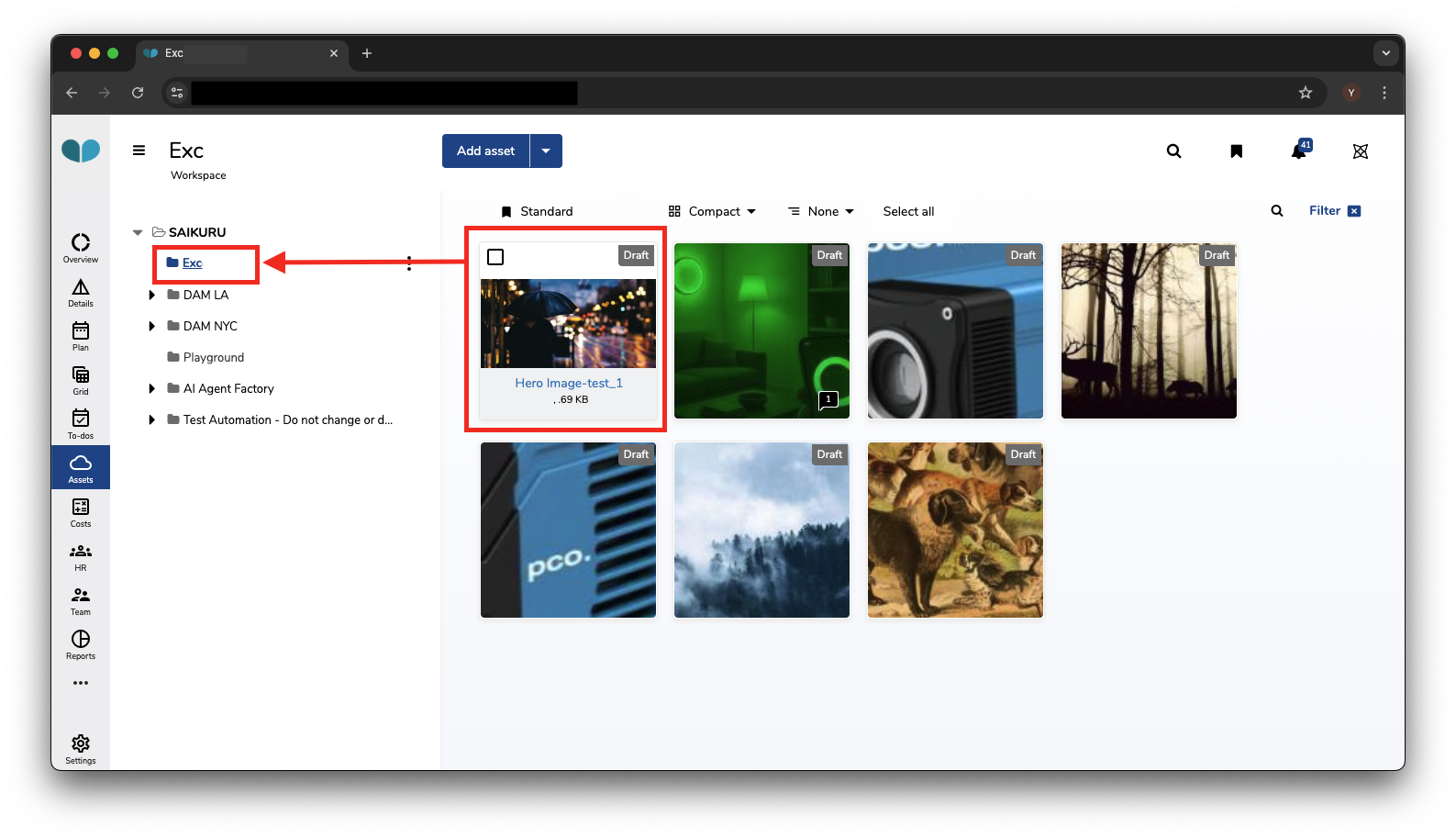Expand the Test Automation folder
Screen dimensions: 1456x838
(152, 419)
